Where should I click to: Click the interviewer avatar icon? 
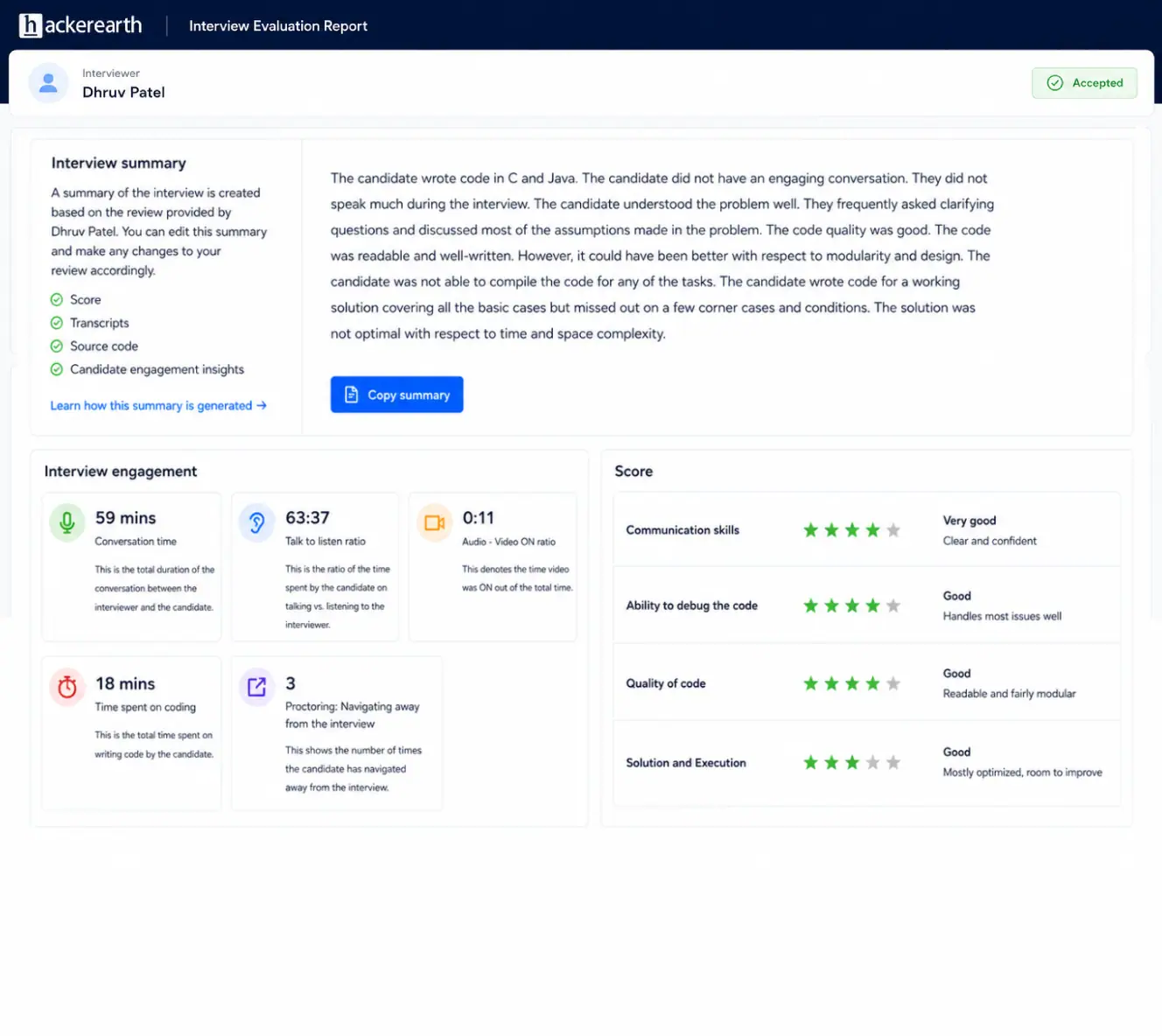(x=49, y=83)
